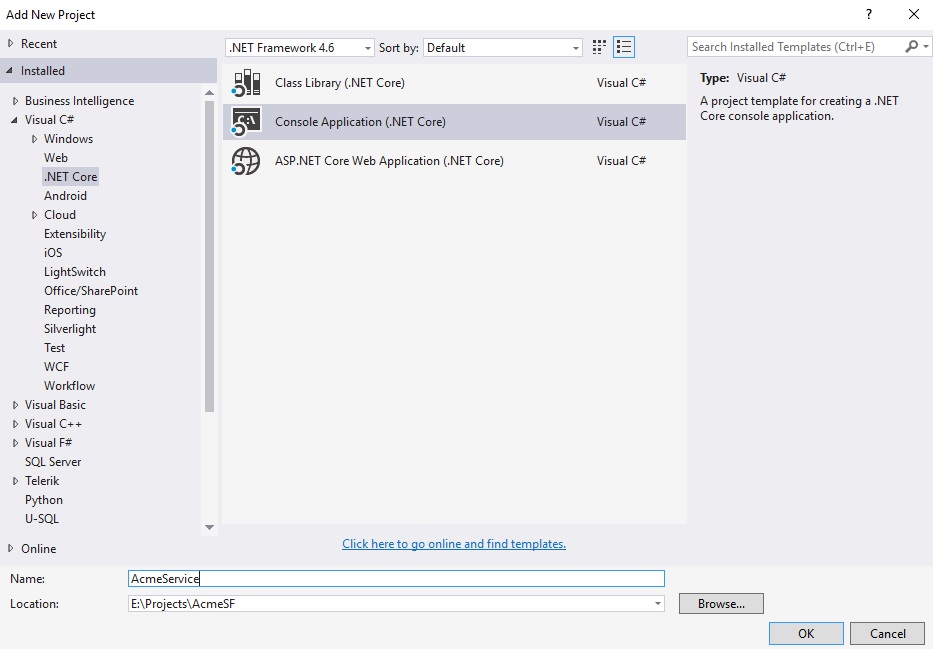Expand Business Intelligence node

[15, 101]
